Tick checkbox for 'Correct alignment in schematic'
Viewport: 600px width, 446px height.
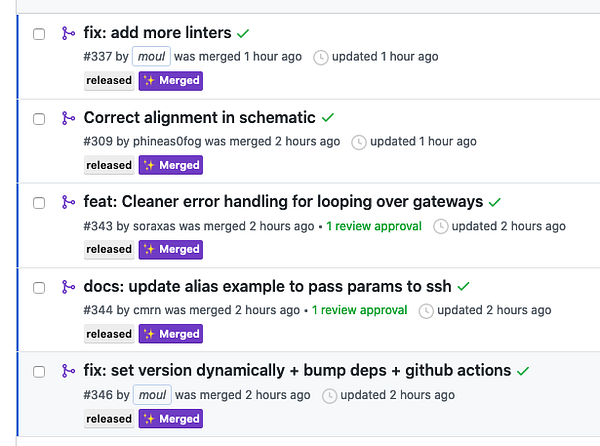point(39,118)
